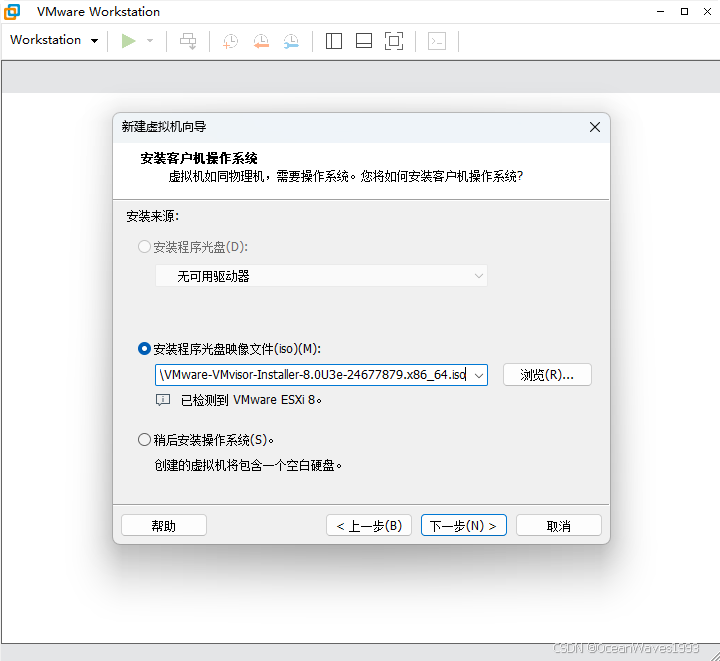The width and height of the screenshot is (720, 661).
Task: Cancel the wizard with 取消 button
Action: pos(558,525)
